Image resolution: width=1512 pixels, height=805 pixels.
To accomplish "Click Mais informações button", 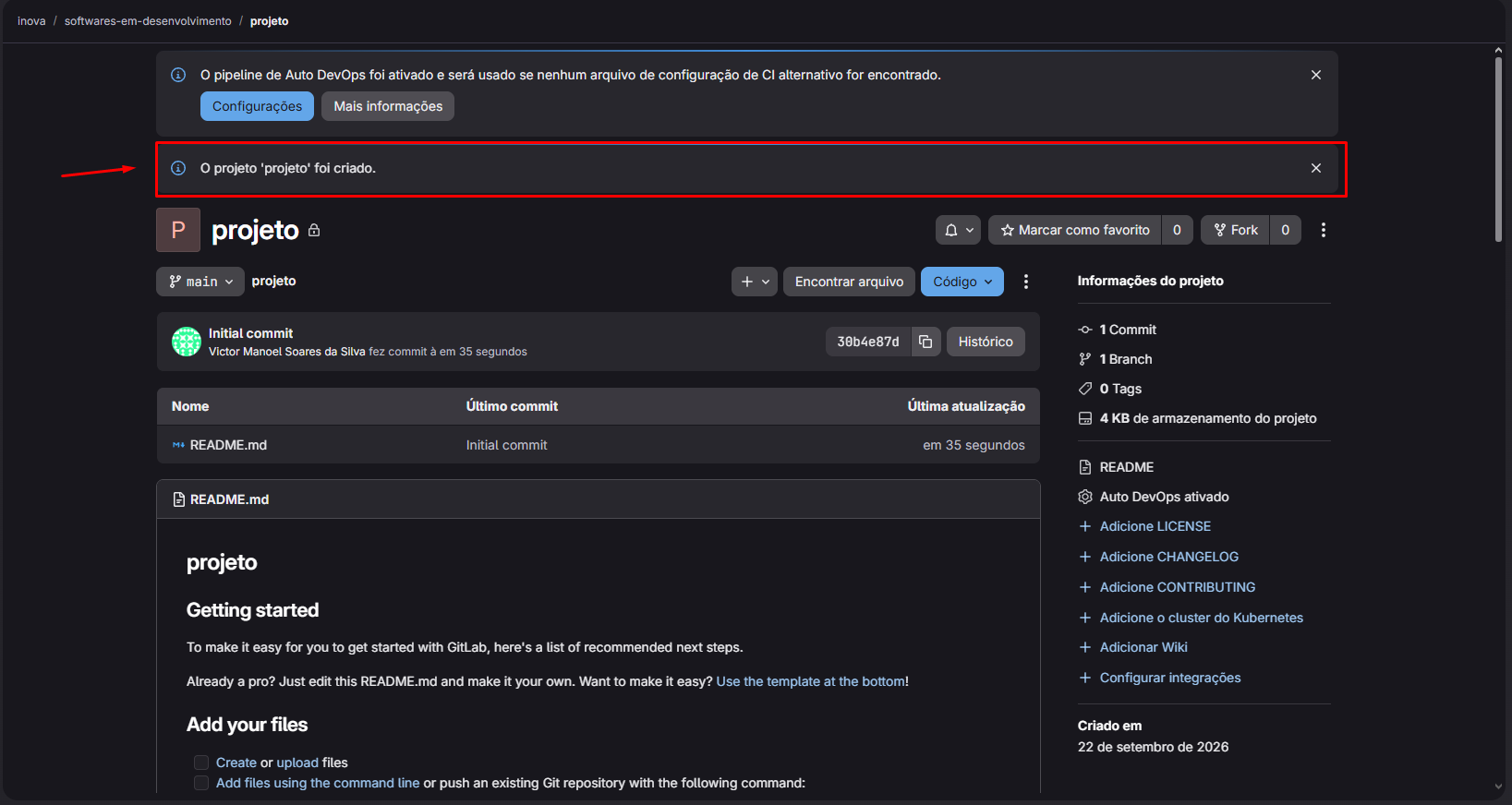I will pyautogui.click(x=388, y=106).
